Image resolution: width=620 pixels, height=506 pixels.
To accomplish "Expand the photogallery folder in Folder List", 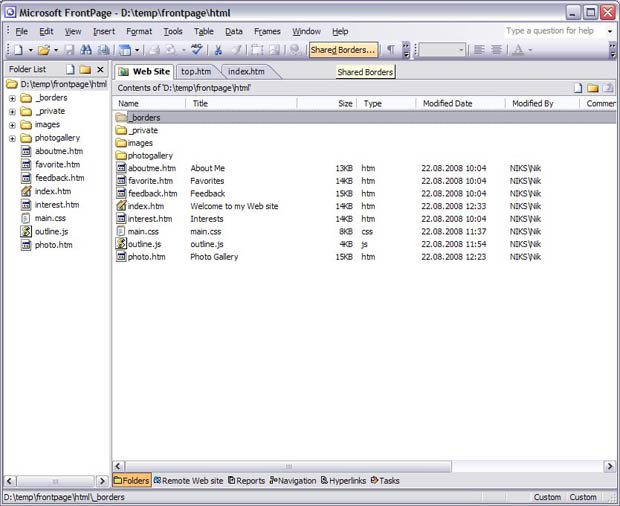I will (x=12, y=138).
